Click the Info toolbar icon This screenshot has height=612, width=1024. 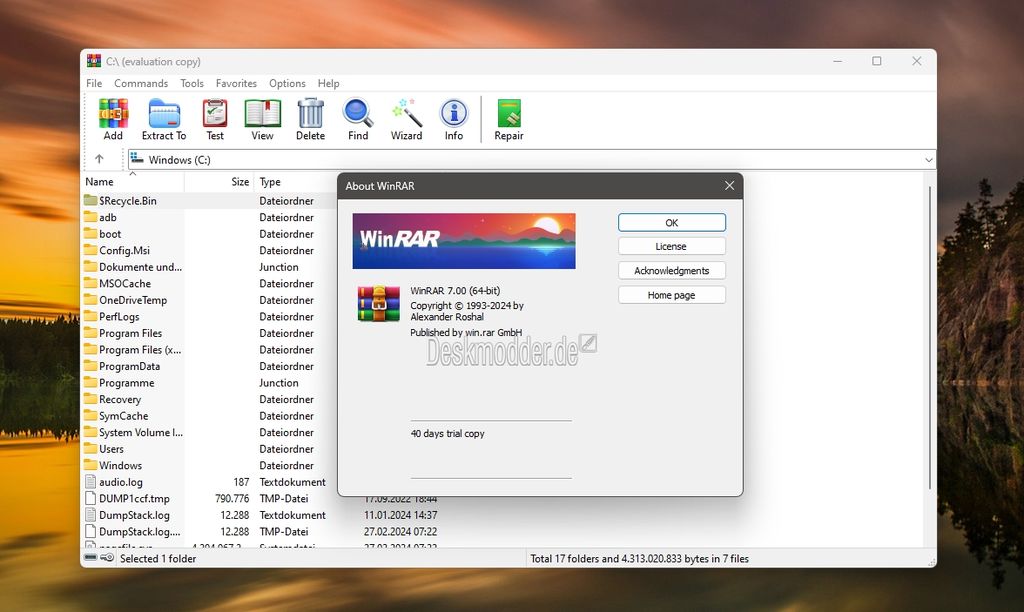coord(454,117)
